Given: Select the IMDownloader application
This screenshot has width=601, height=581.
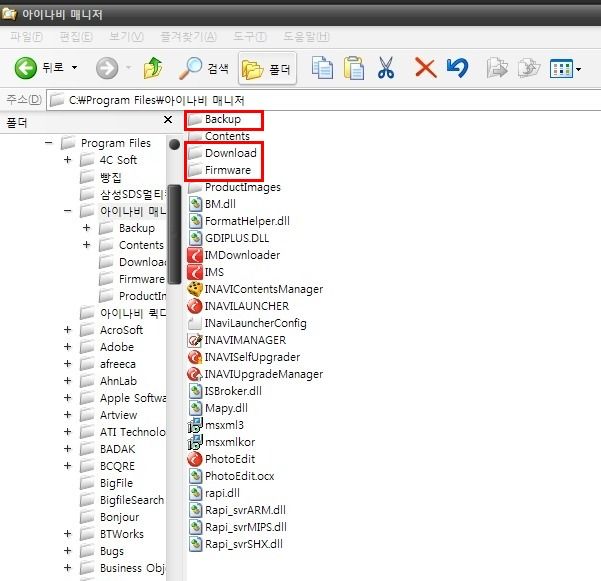Looking at the screenshot, I should click(x=234, y=255).
